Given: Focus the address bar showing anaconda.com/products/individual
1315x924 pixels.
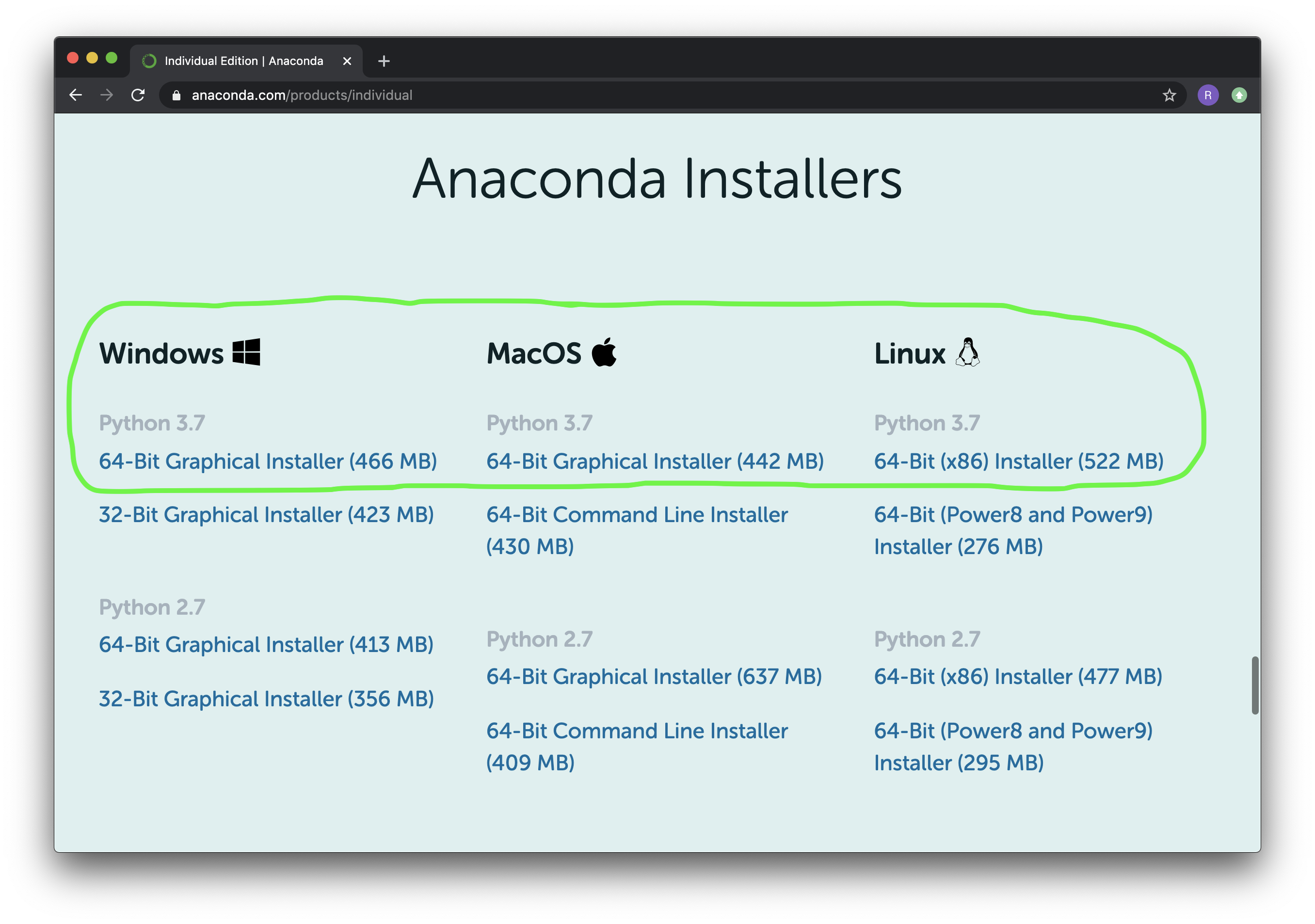Looking at the screenshot, I should pos(673,95).
